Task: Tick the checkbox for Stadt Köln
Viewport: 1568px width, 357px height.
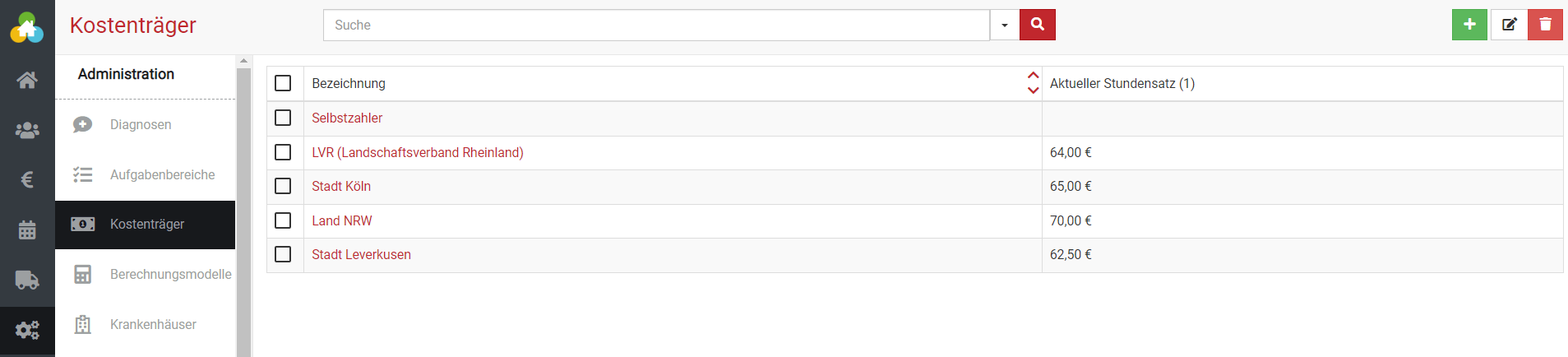Action: 283,186
